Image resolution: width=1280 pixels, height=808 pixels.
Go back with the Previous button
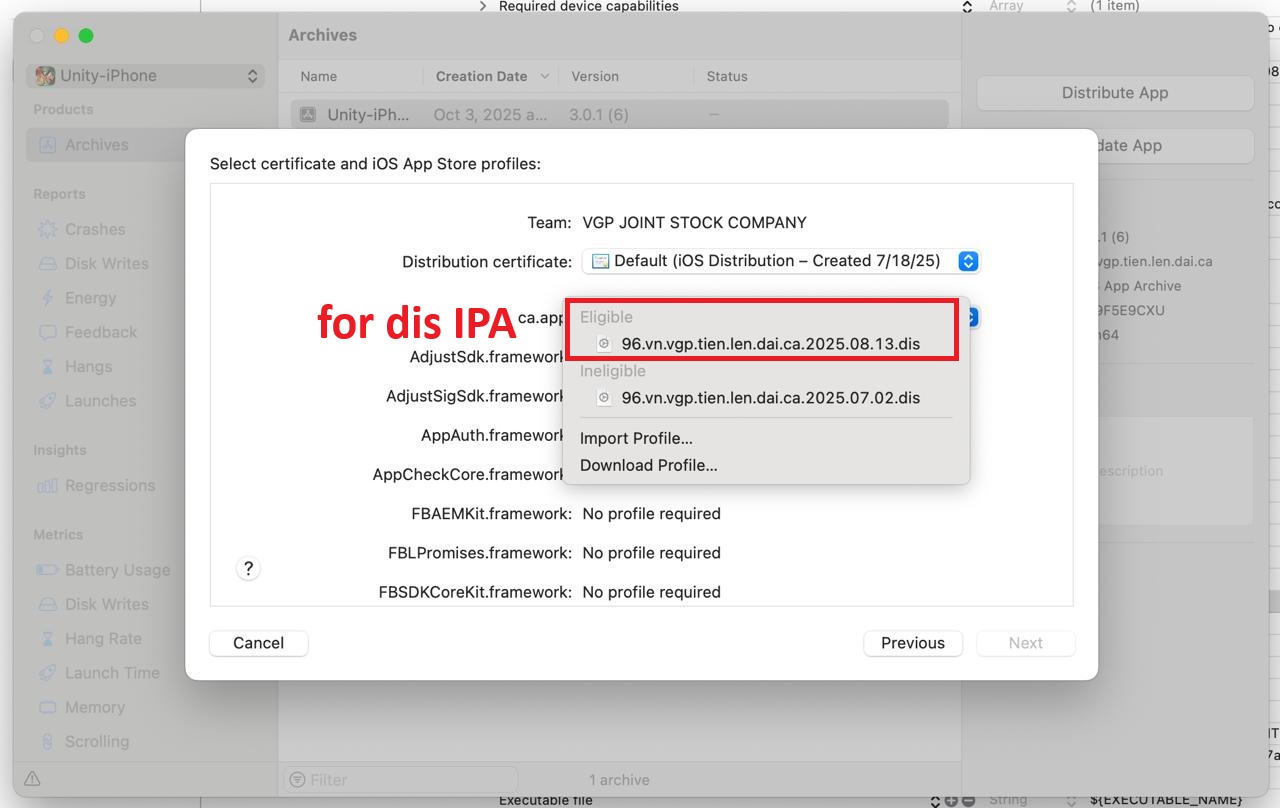pos(912,643)
